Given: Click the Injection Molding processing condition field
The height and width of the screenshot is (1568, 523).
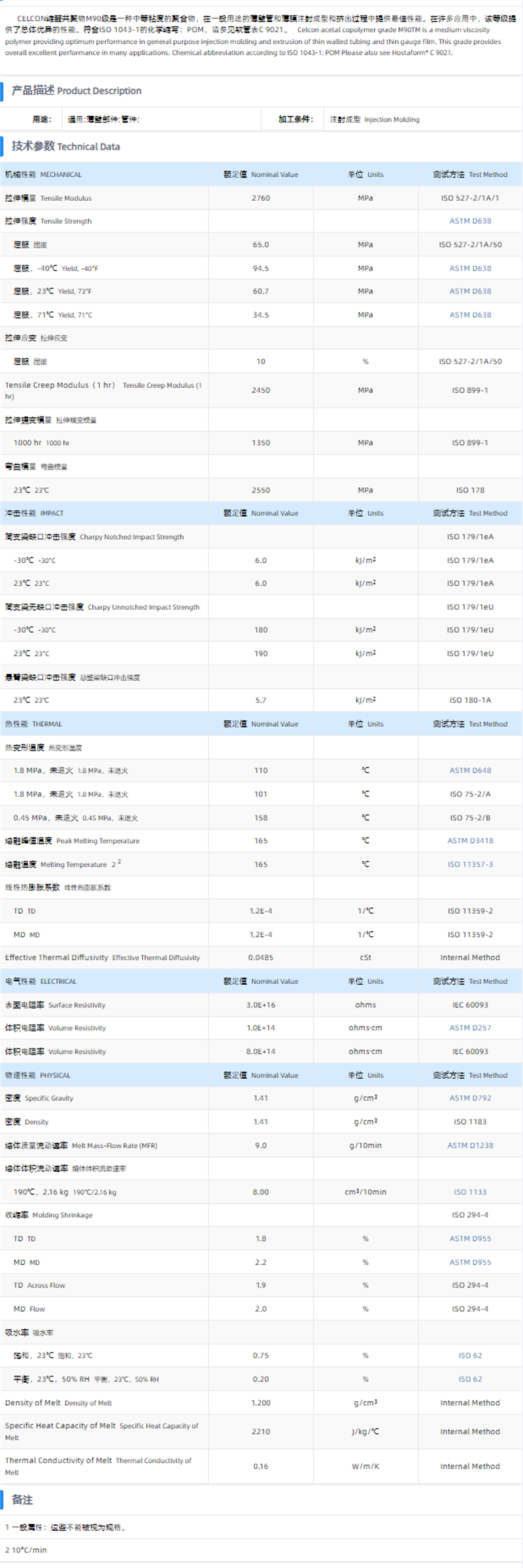Looking at the screenshot, I should point(375,120).
